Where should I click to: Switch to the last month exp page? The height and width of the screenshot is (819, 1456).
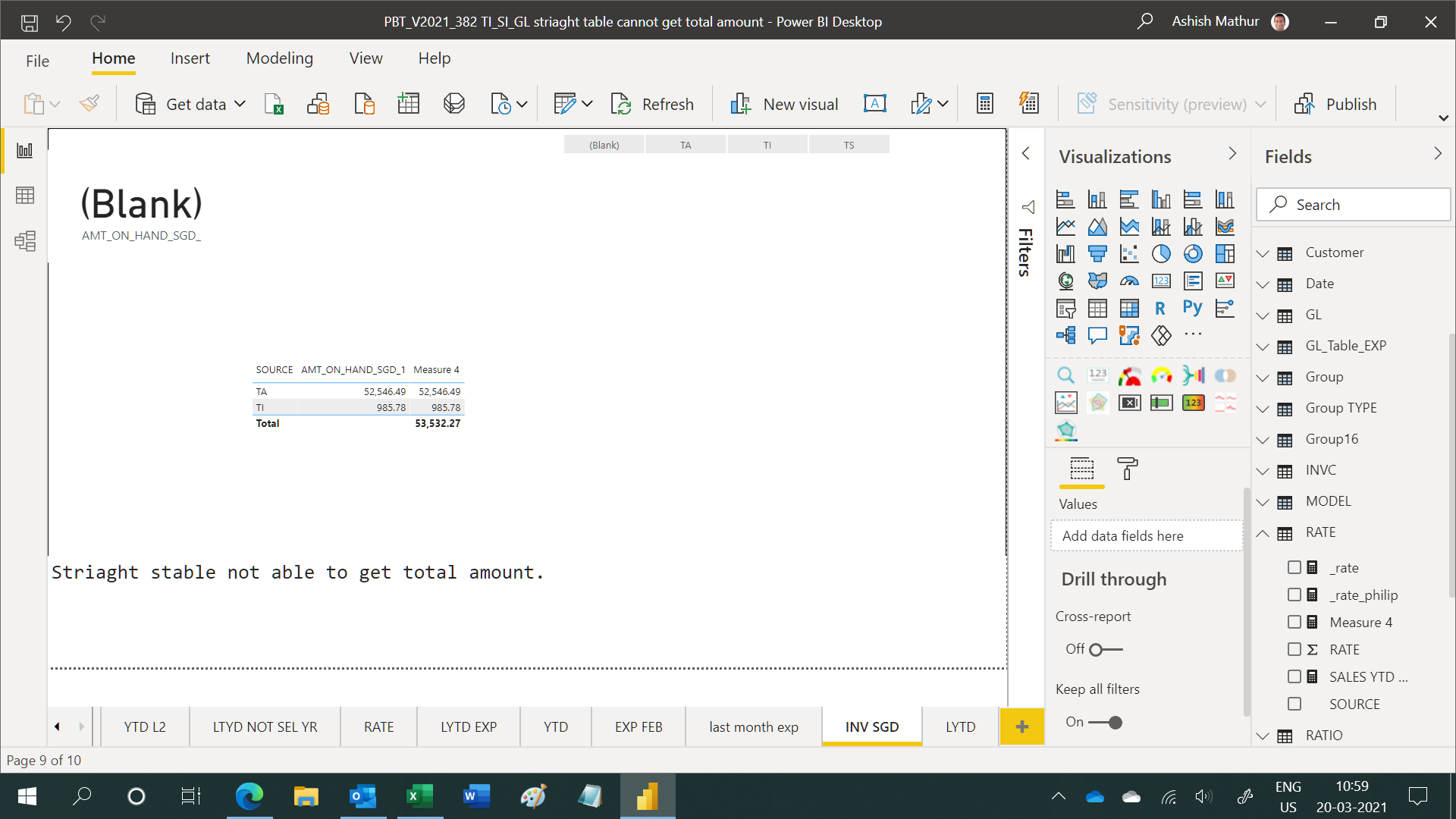(753, 726)
